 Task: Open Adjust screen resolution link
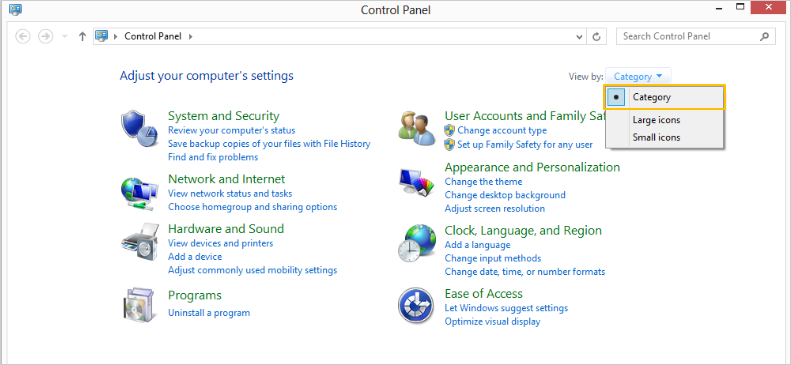495,209
